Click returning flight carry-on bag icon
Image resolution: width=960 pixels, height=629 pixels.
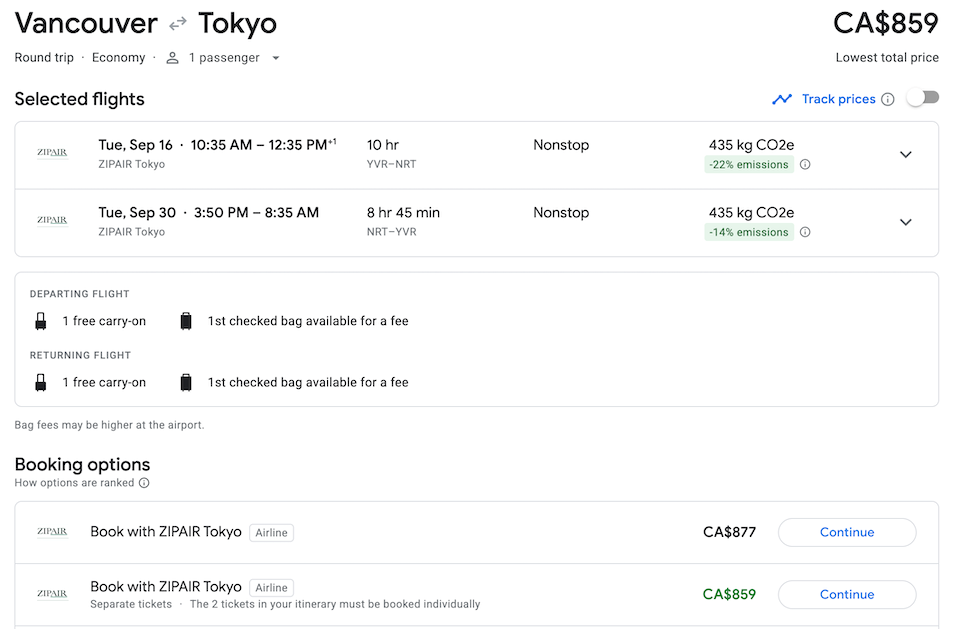[40, 382]
